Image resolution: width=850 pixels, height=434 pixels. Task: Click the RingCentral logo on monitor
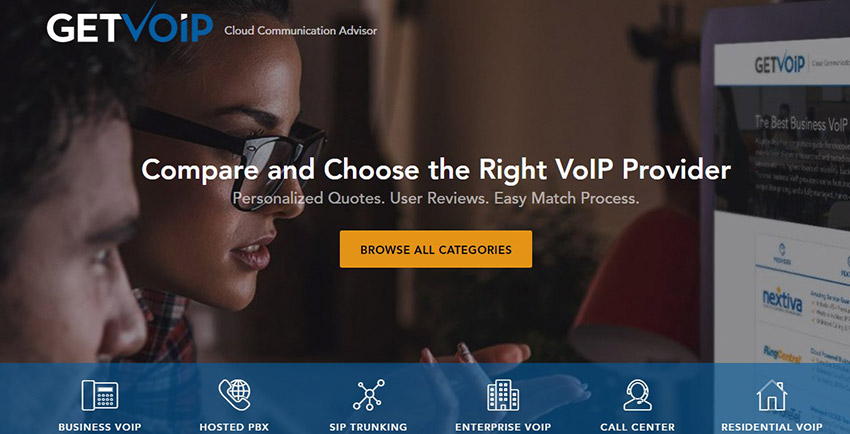click(780, 352)
